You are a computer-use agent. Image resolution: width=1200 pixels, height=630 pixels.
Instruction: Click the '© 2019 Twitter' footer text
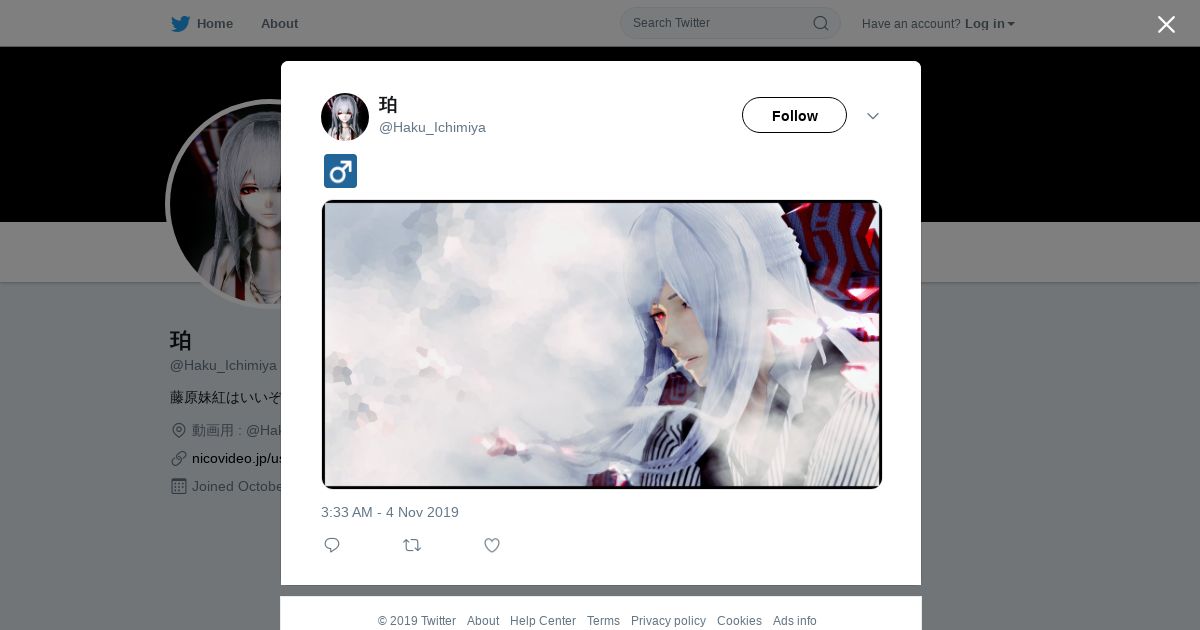tap(417, 621)
